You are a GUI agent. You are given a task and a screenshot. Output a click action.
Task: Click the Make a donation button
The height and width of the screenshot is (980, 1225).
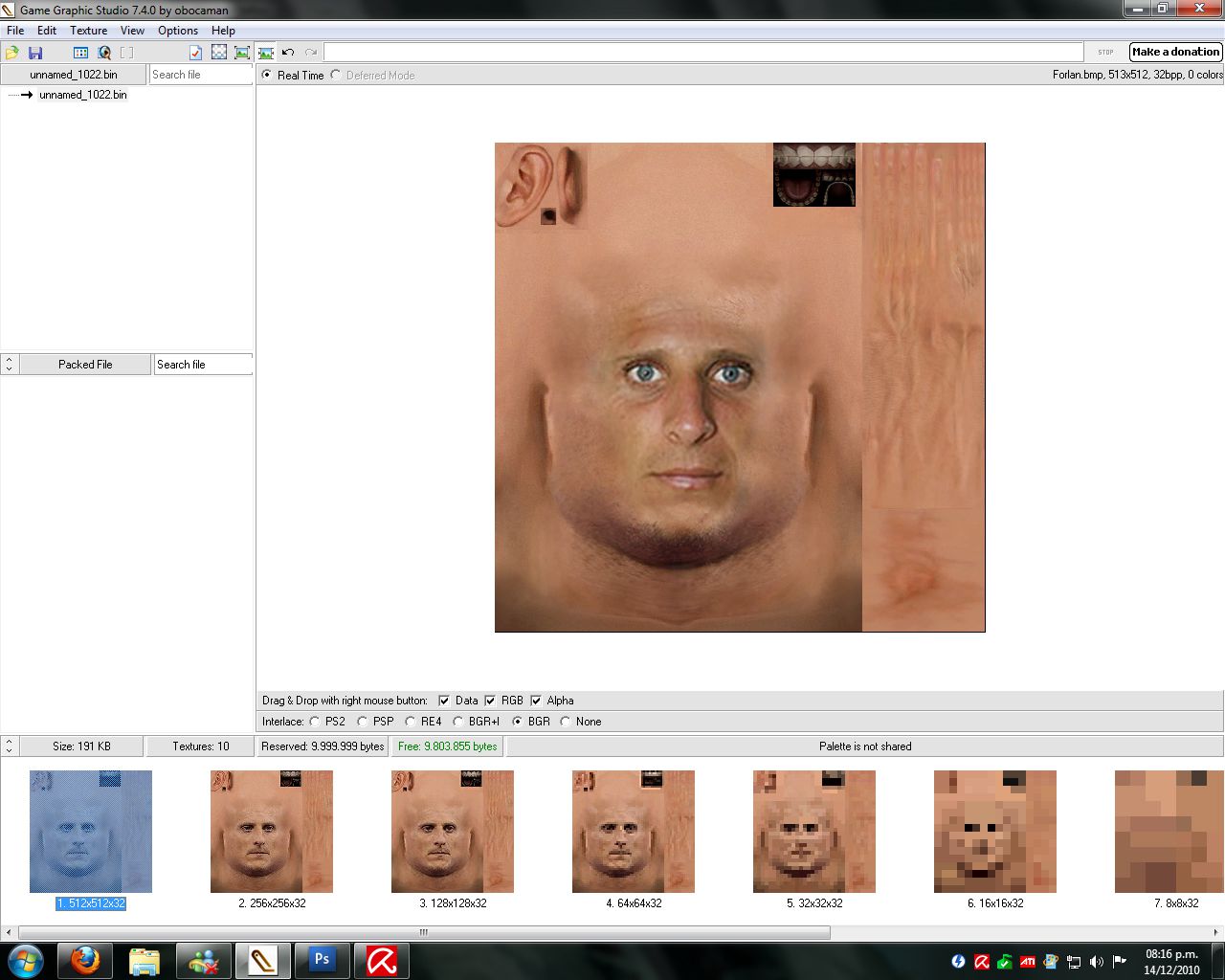click(x=1176, y=52)
